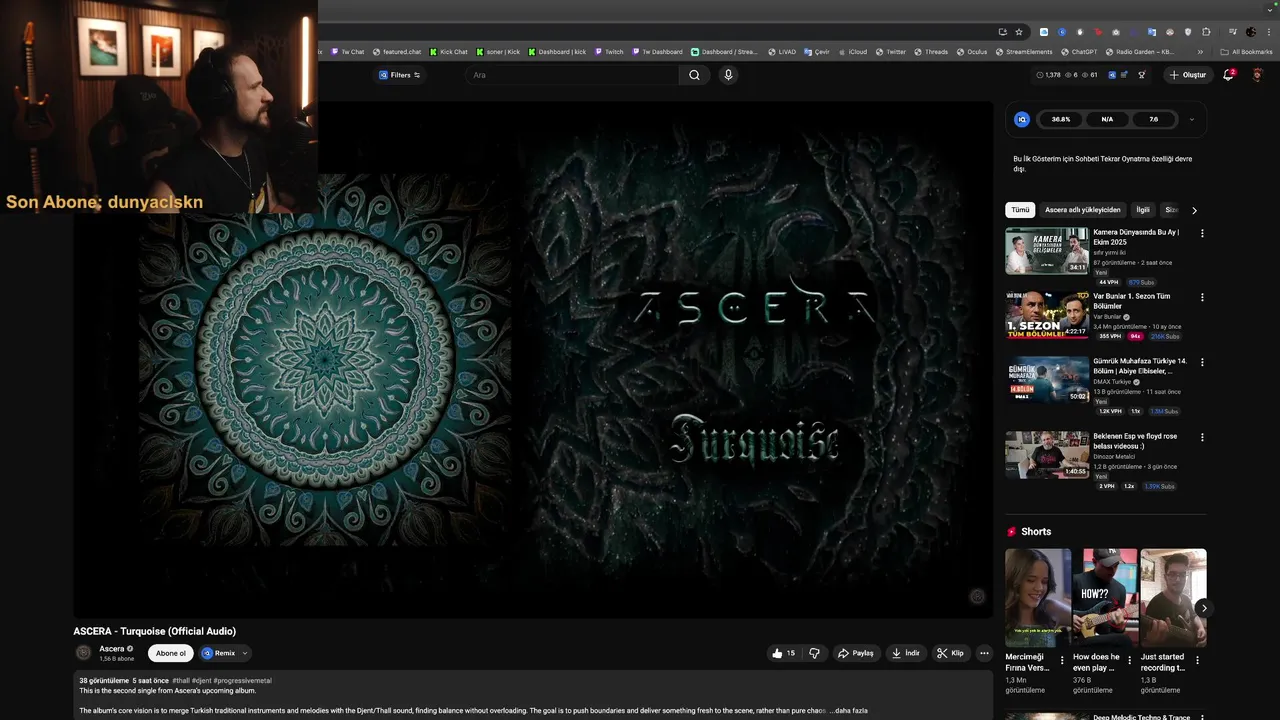Click the Klip button

pos(951,653)
